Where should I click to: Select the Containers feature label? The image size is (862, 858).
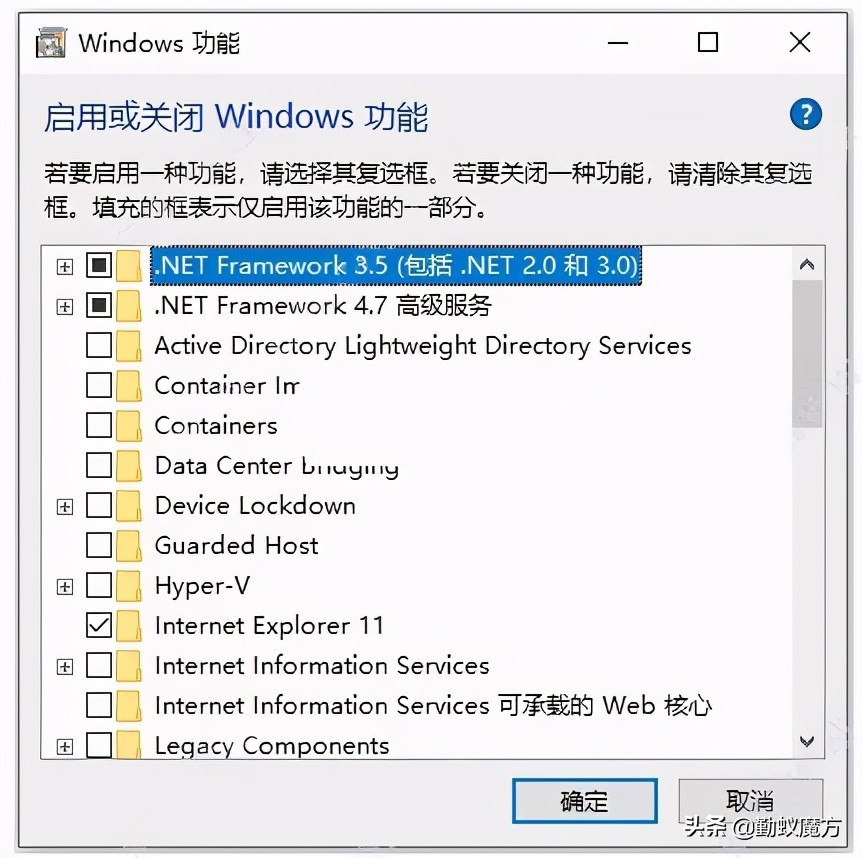pos(216,425)
